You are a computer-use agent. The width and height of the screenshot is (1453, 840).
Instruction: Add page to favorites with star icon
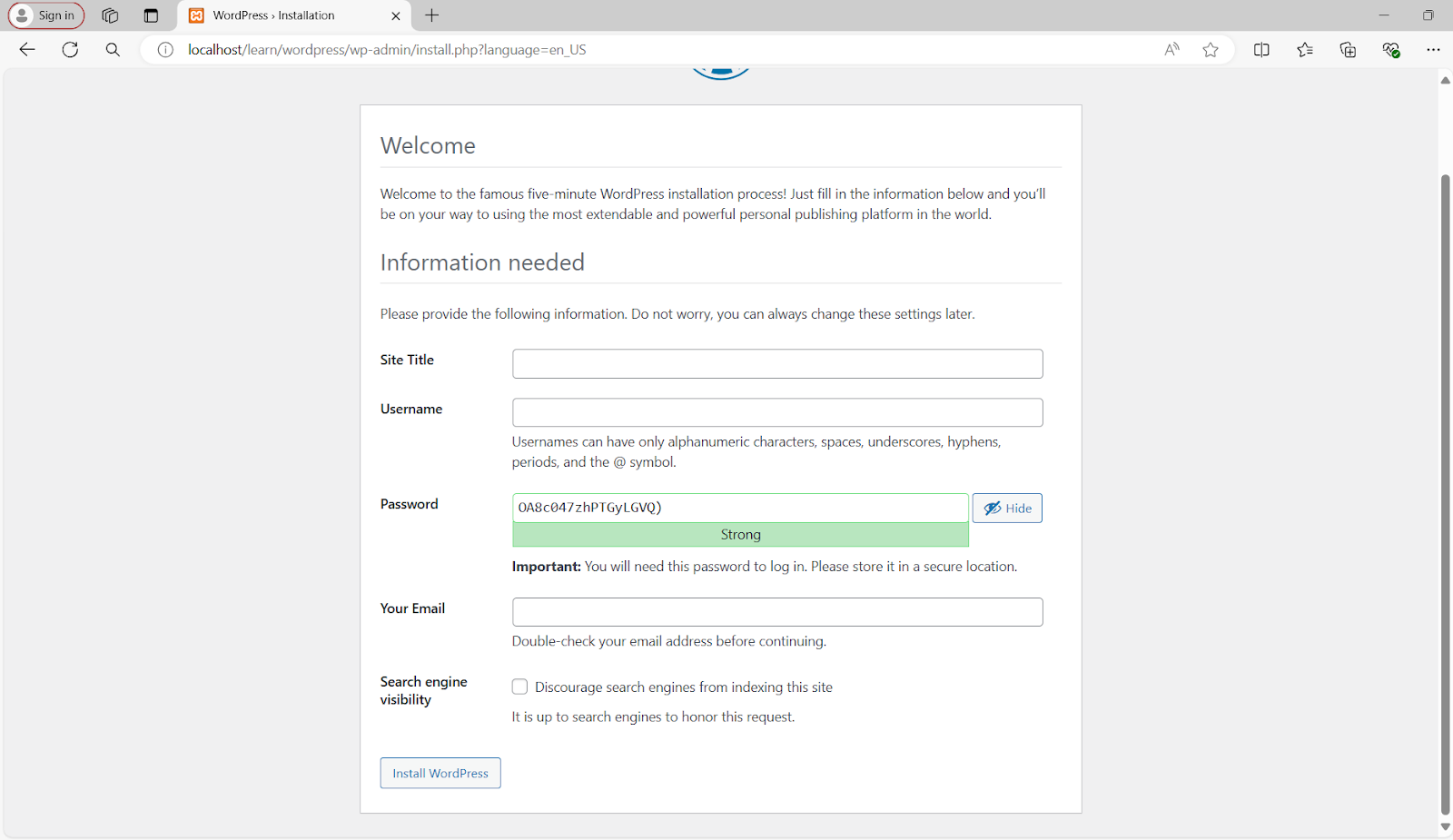click(x=1211, y=50)
